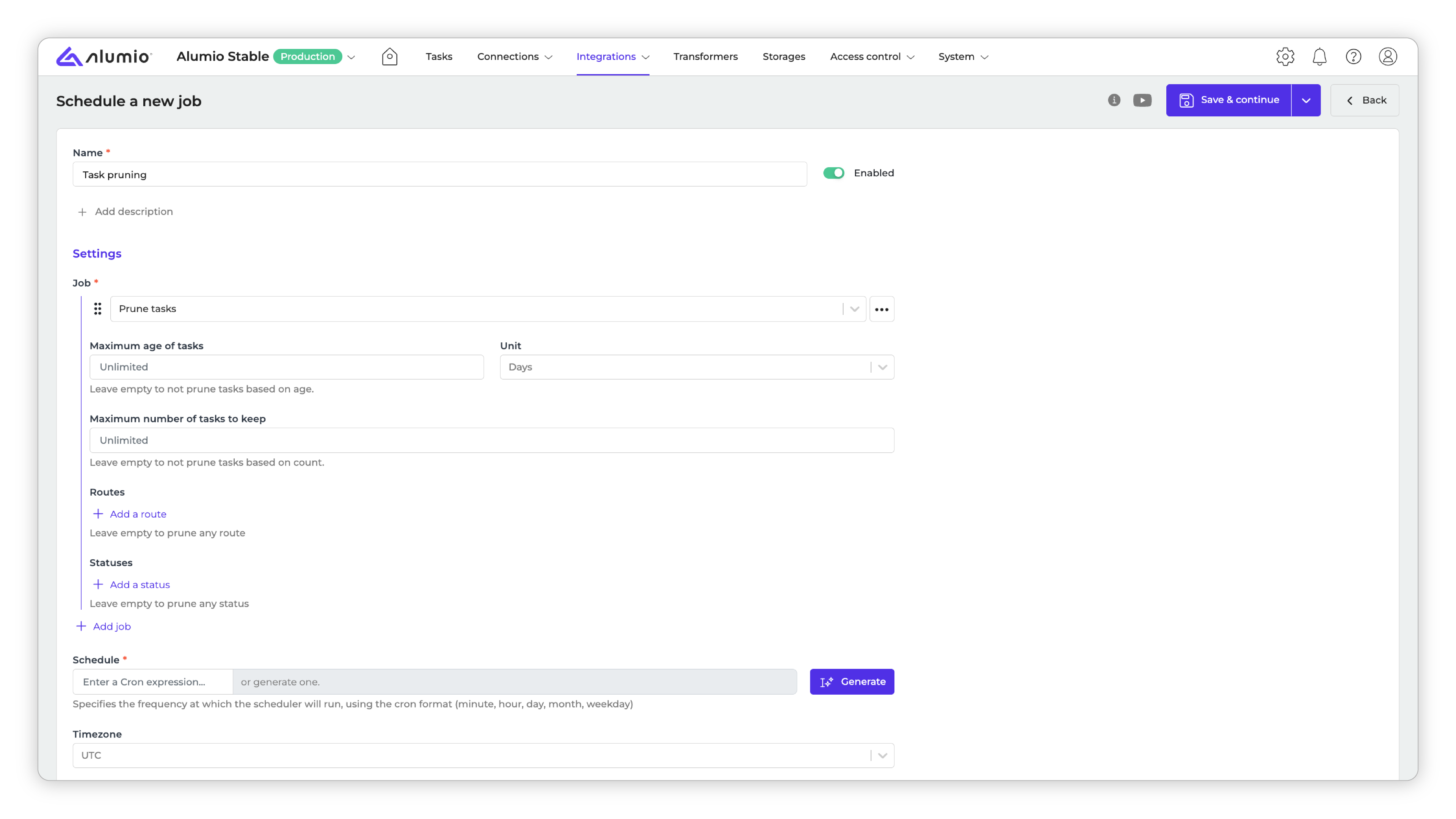Screen dimensions: 1456x819
Task: Open settings gear in top bar
Action: [1285, 56]
